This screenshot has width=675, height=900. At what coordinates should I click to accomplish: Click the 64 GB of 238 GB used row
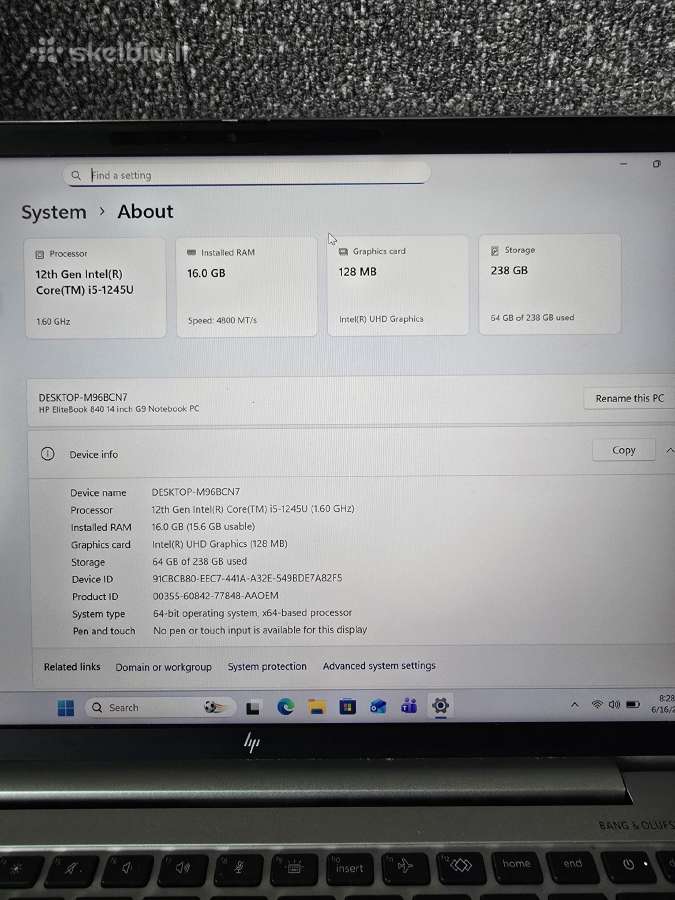click(199, 561)
